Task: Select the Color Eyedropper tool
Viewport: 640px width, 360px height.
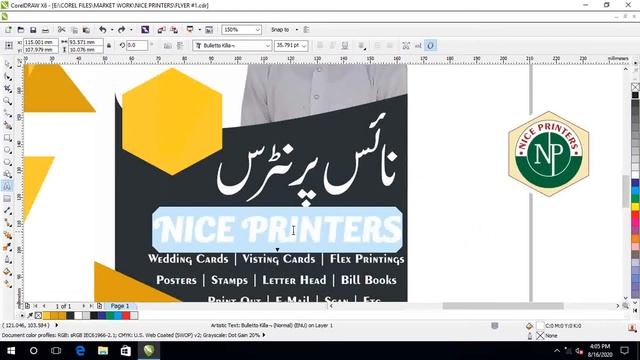Action: tap(7, 247)
